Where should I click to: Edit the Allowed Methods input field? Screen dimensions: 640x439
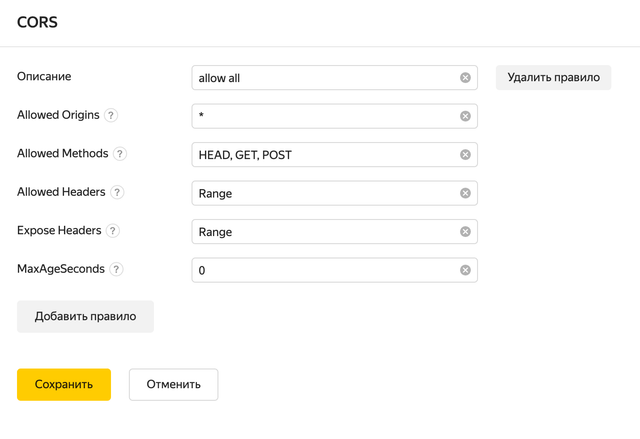tap(325, 155)
